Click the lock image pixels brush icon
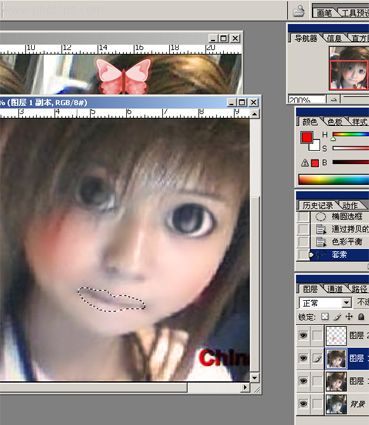Viewport: 369px width, 425px height. click(337, 317)
